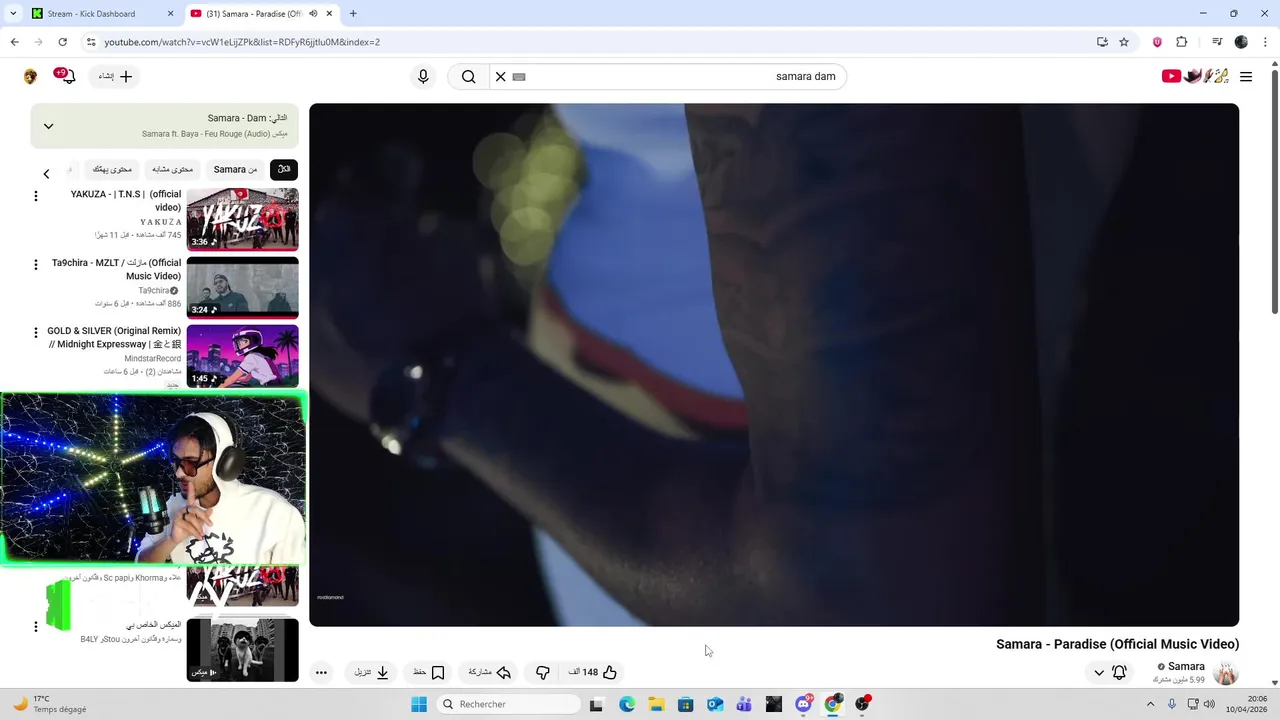Open the subscription dropdown chevron
The width and height of the screenshot is (1280, 720).
click(x=1099, y=673)
